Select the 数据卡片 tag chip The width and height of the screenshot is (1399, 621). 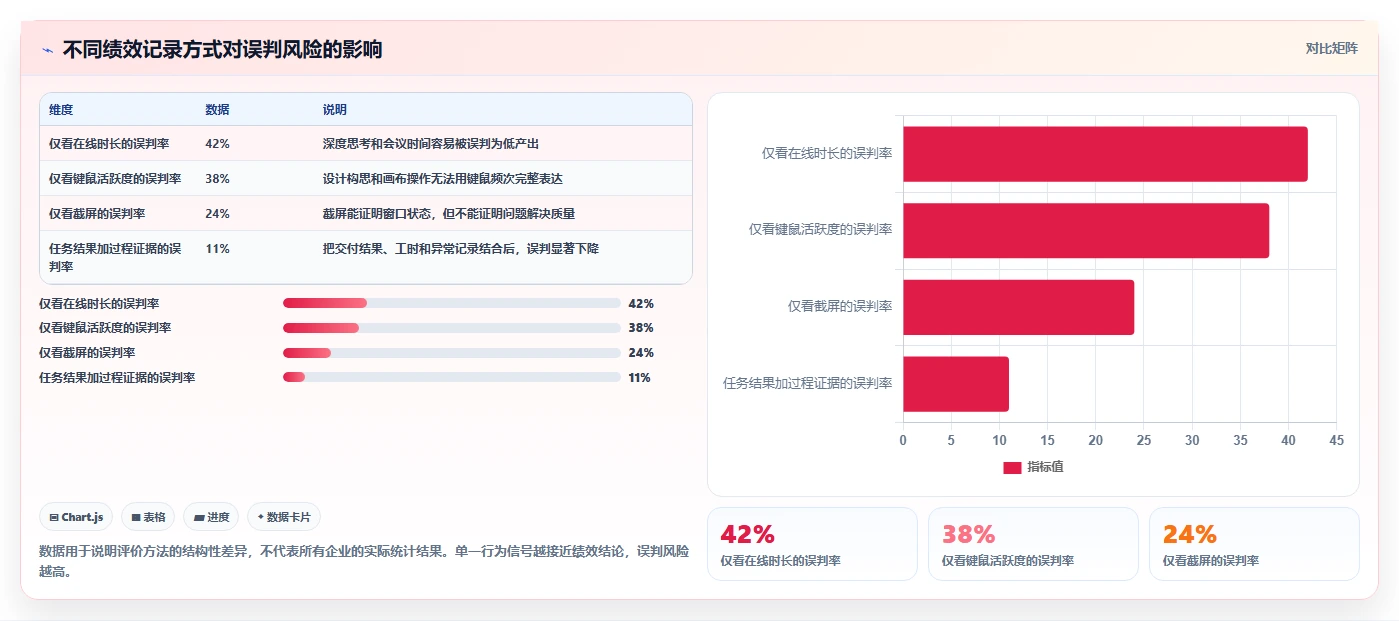pyautogui.click(x=284, y=517)
